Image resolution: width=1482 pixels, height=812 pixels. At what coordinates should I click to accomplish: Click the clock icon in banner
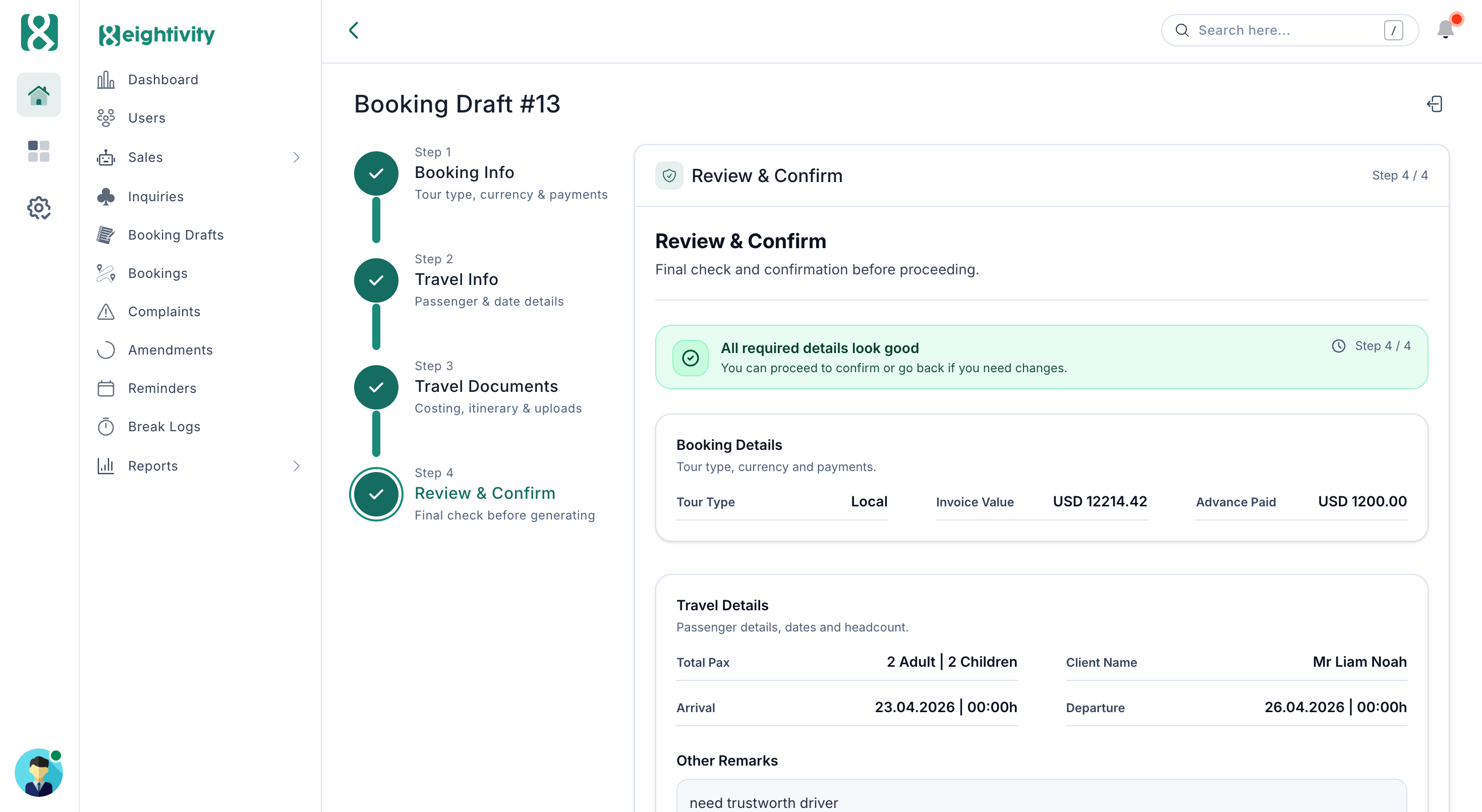tap(1338, 346)
